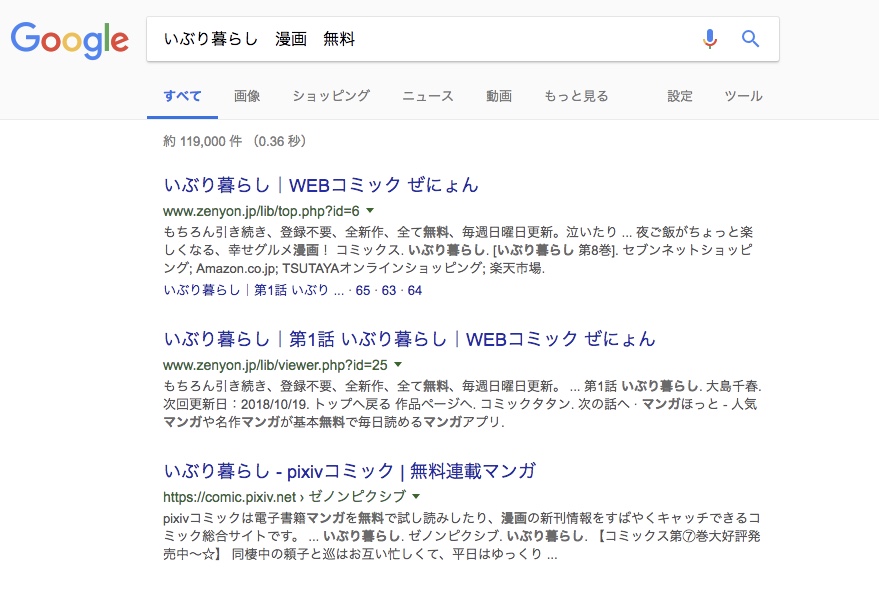Image resolution: width=879 pixels, height=591 pixels.
Task: Select the すべて tab
Action: [x=182, y=96]
